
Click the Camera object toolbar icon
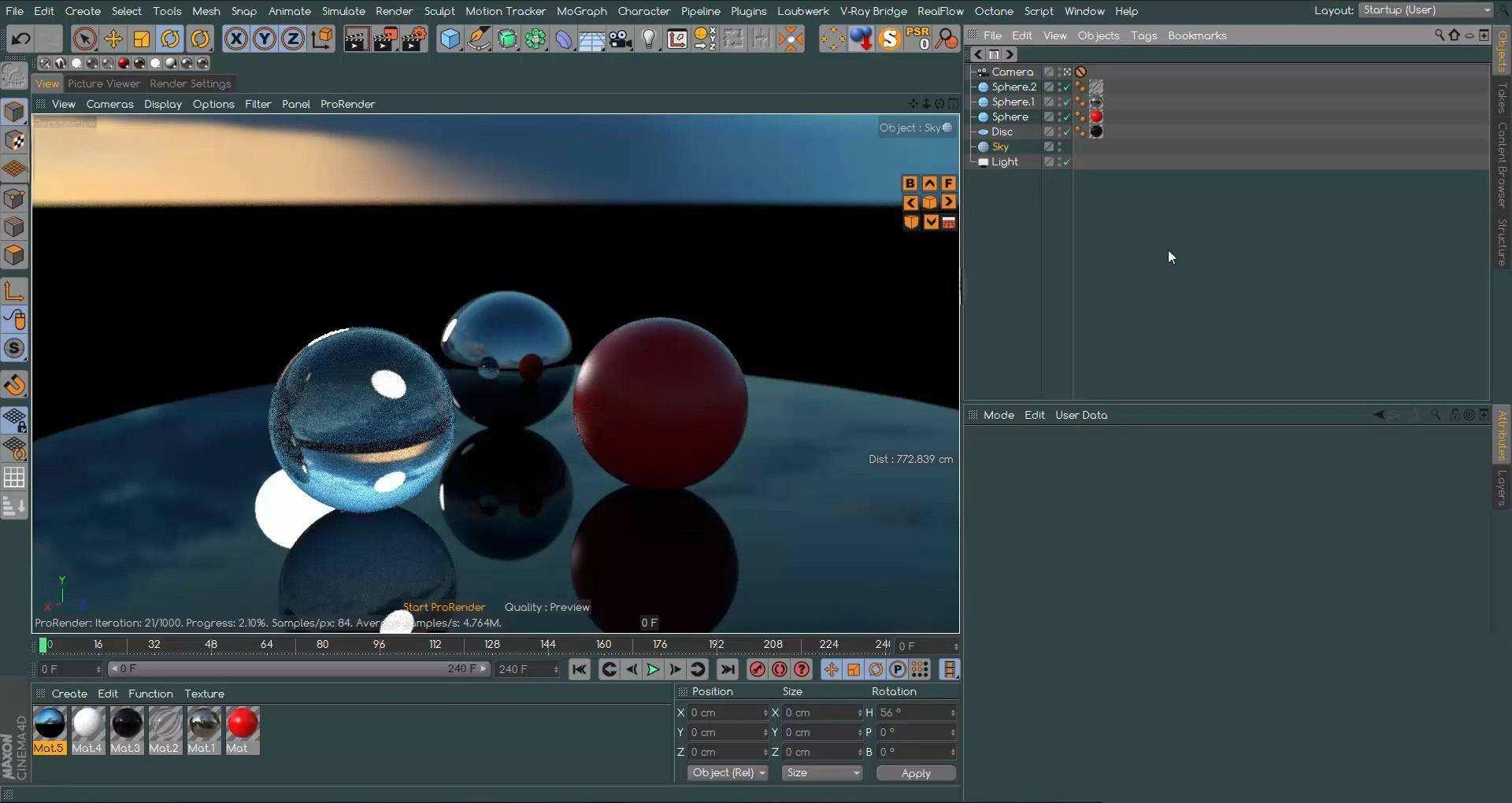pos(621,39)
